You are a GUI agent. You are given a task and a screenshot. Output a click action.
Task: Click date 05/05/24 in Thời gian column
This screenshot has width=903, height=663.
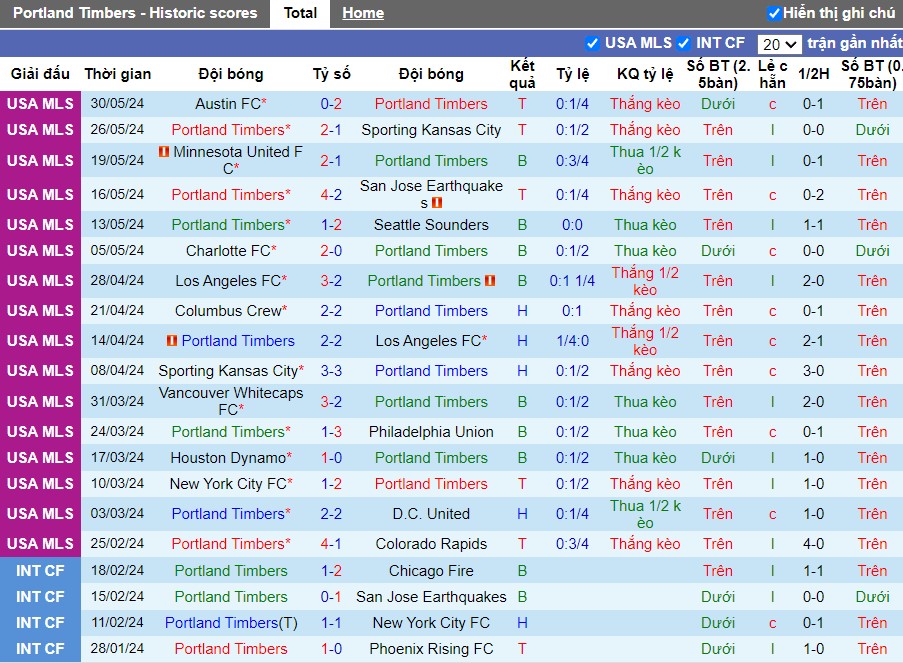pos(117,251)
